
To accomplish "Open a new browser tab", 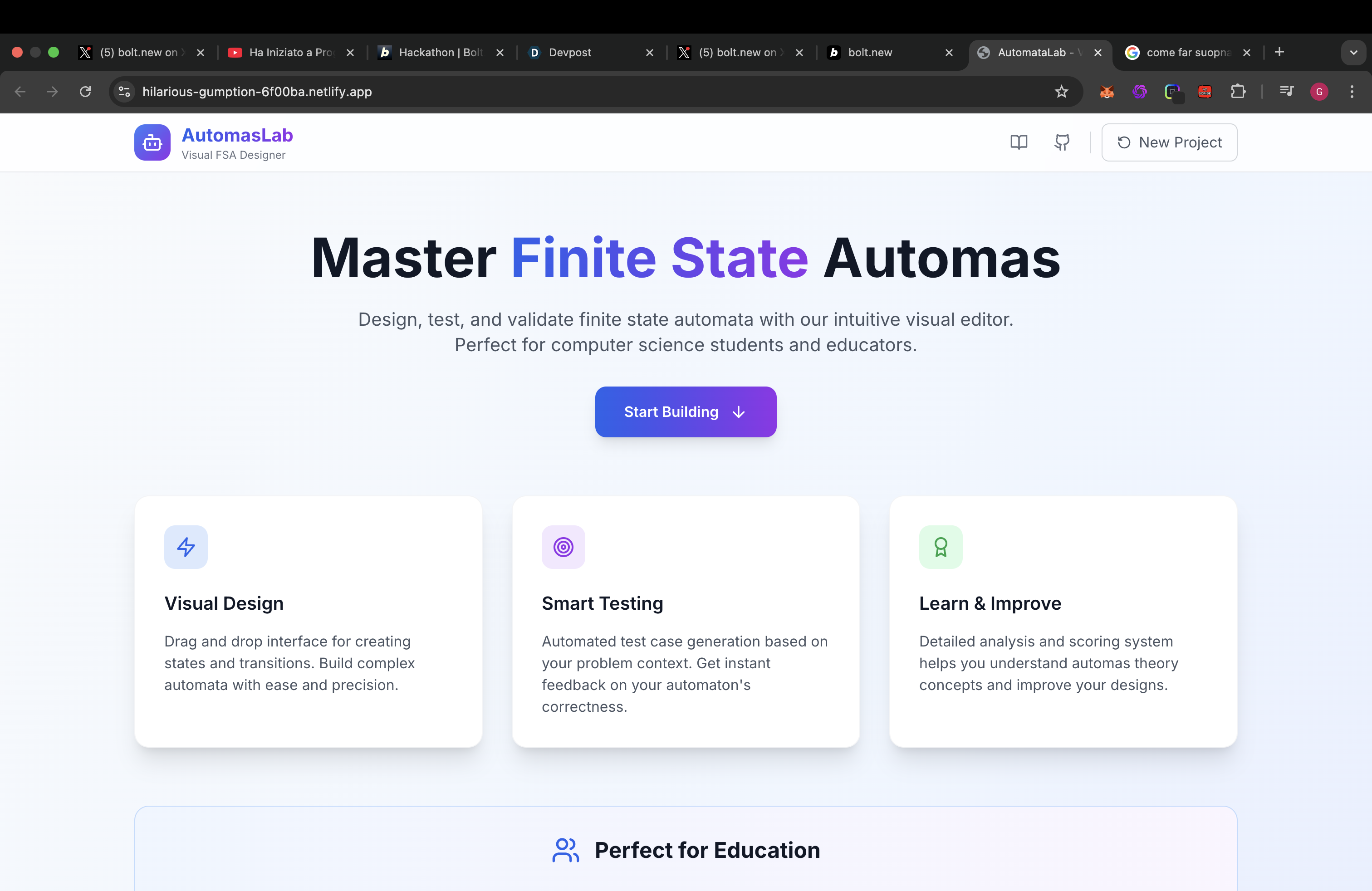I will [x=1279, y=53].
